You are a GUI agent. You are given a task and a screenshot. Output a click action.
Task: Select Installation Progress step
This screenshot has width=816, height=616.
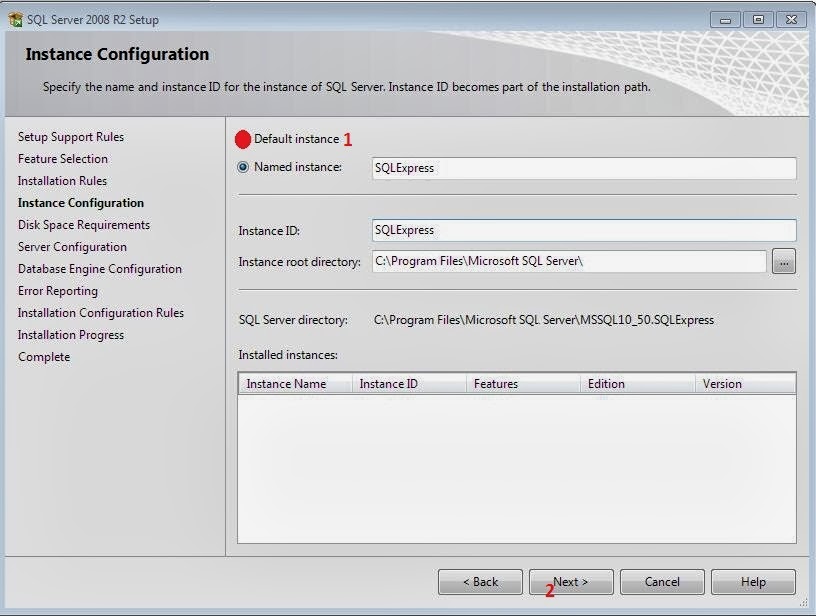(71, 335)
